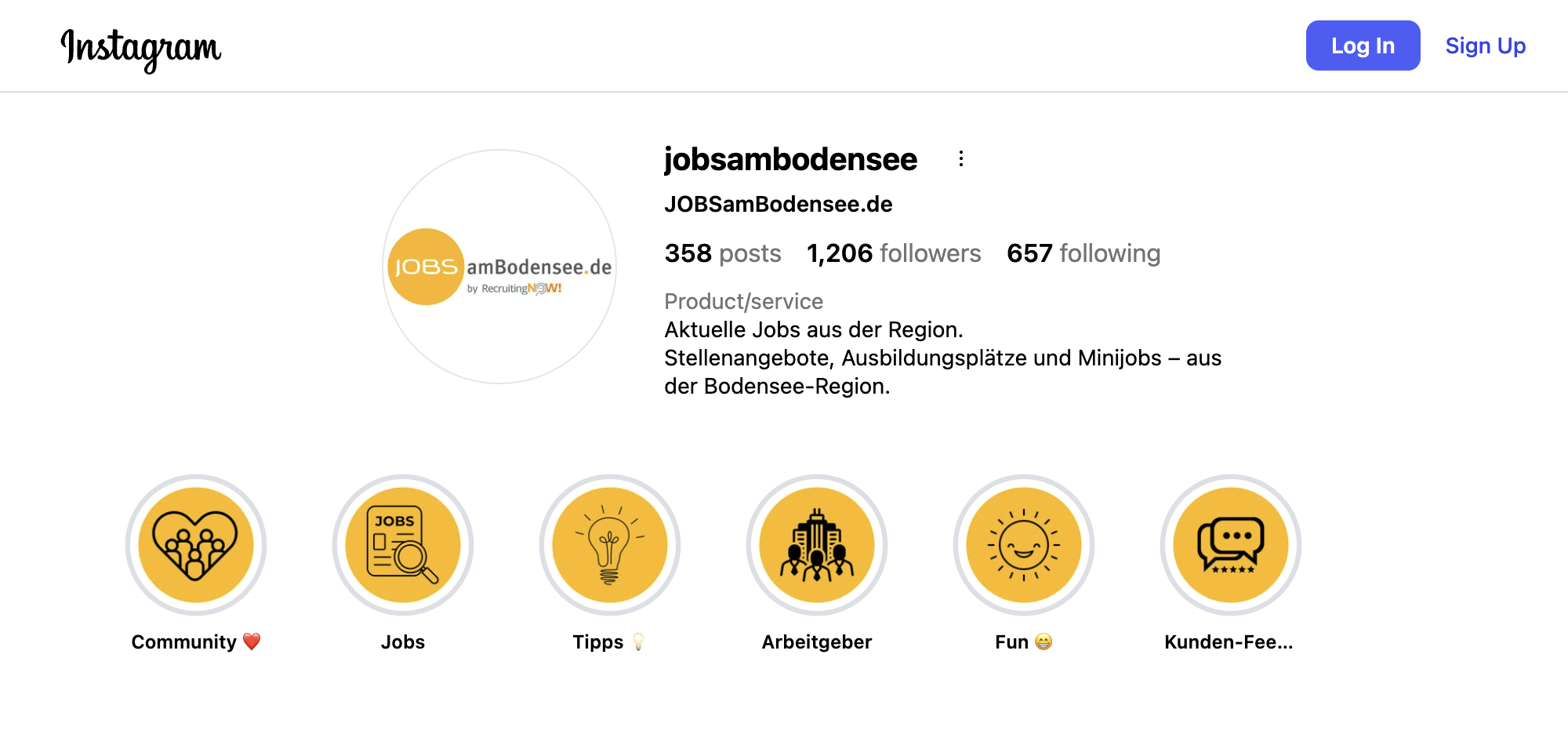Click the jobsambodensee username heading
Image resolution: width=1568 pixels, height=745 pixels.
pos(790,159)
